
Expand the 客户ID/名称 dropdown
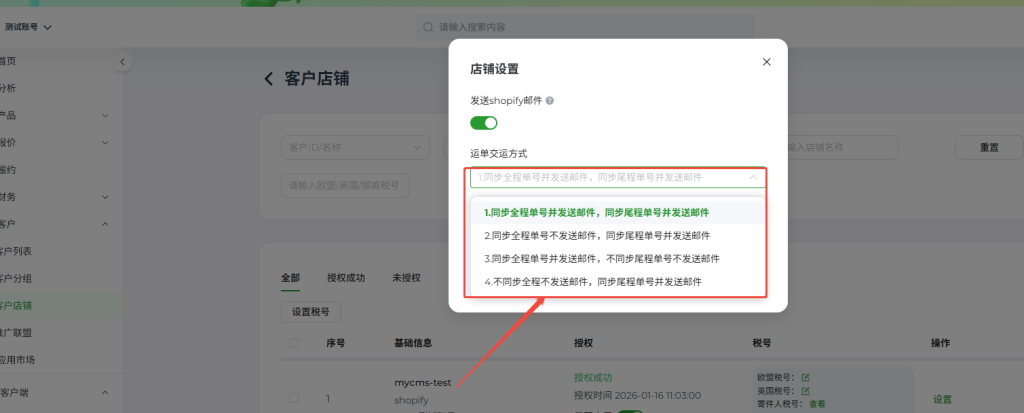point(352,147)
